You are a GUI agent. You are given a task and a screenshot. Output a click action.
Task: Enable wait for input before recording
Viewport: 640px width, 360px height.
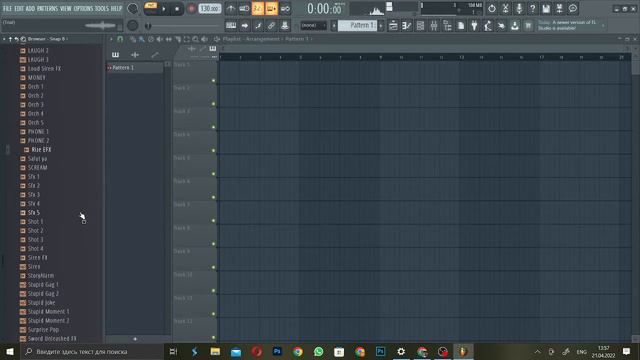click(x=244, y=9)
